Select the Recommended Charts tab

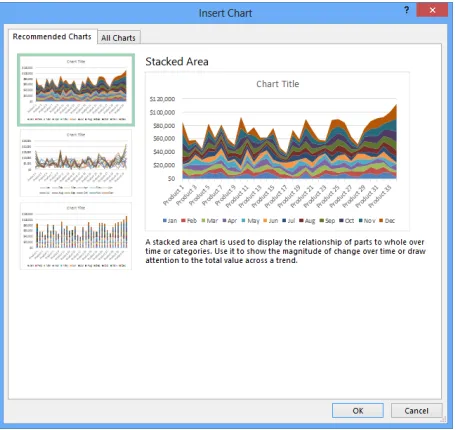point(52,36)
